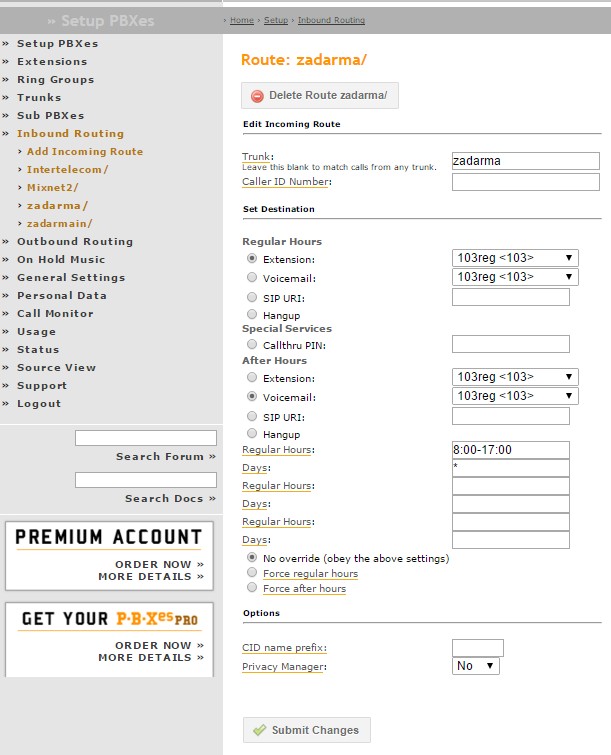Select Regular Hours Voicemail radio button
This screenshot has width=611, height=755.
point(252,277)
